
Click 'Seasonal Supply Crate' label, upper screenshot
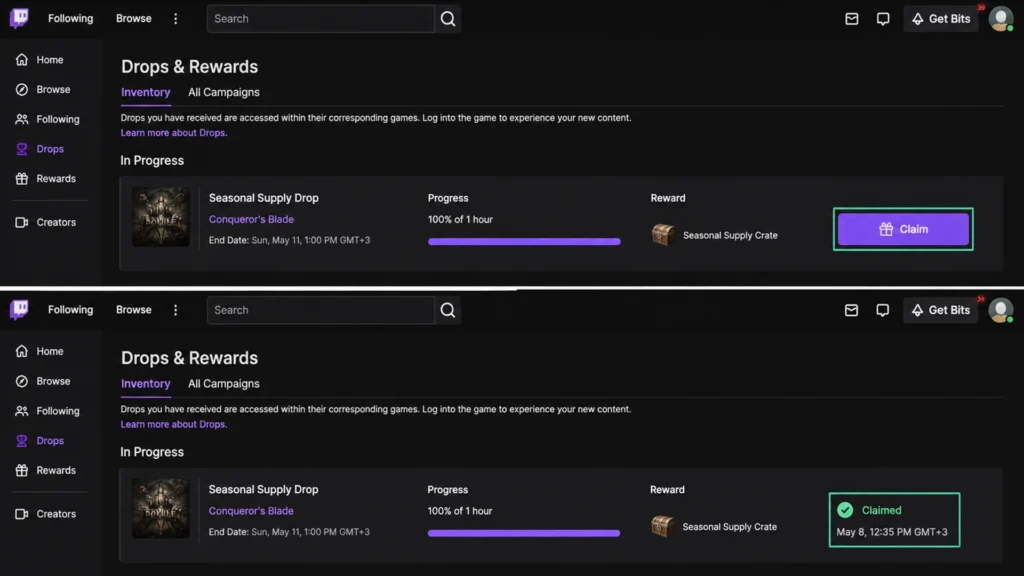point(731,235)
